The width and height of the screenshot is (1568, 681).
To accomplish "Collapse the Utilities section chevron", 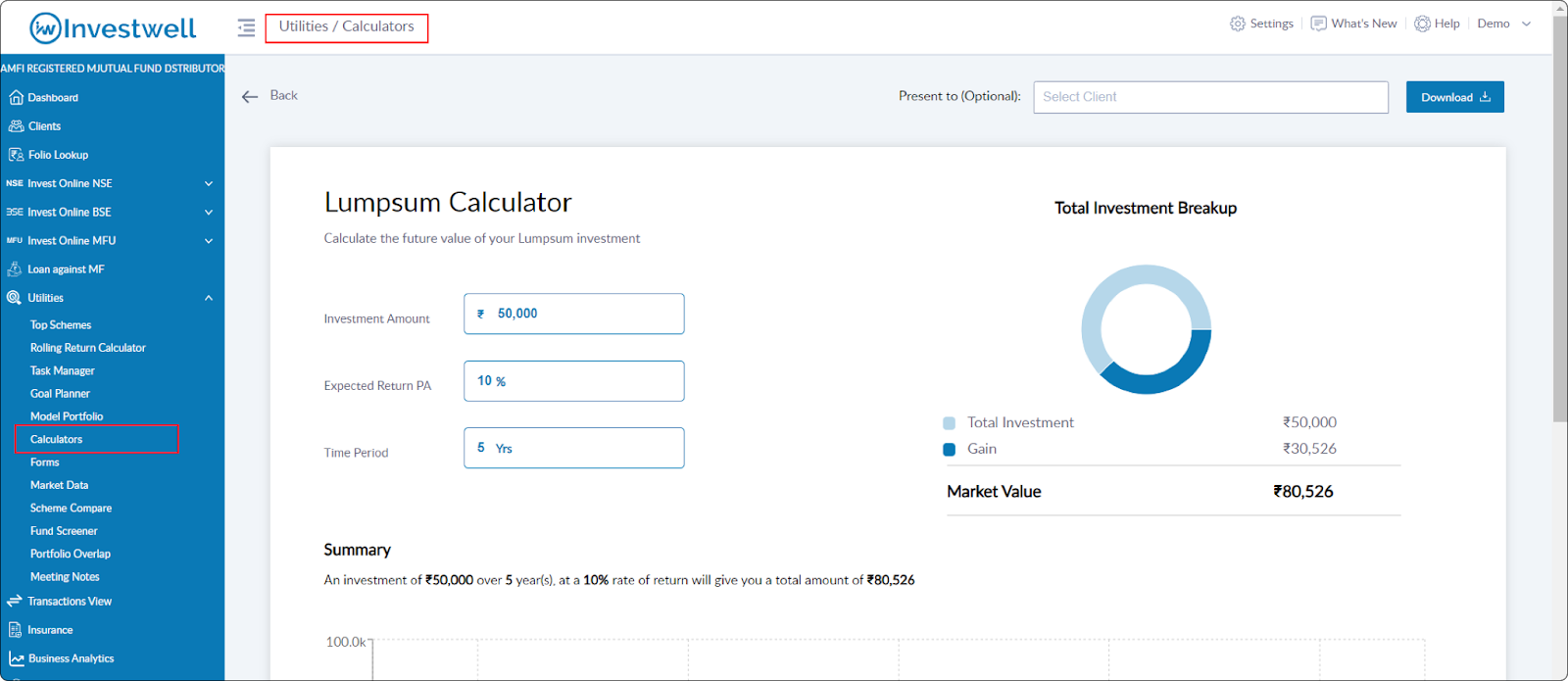I will pos(209,298).
